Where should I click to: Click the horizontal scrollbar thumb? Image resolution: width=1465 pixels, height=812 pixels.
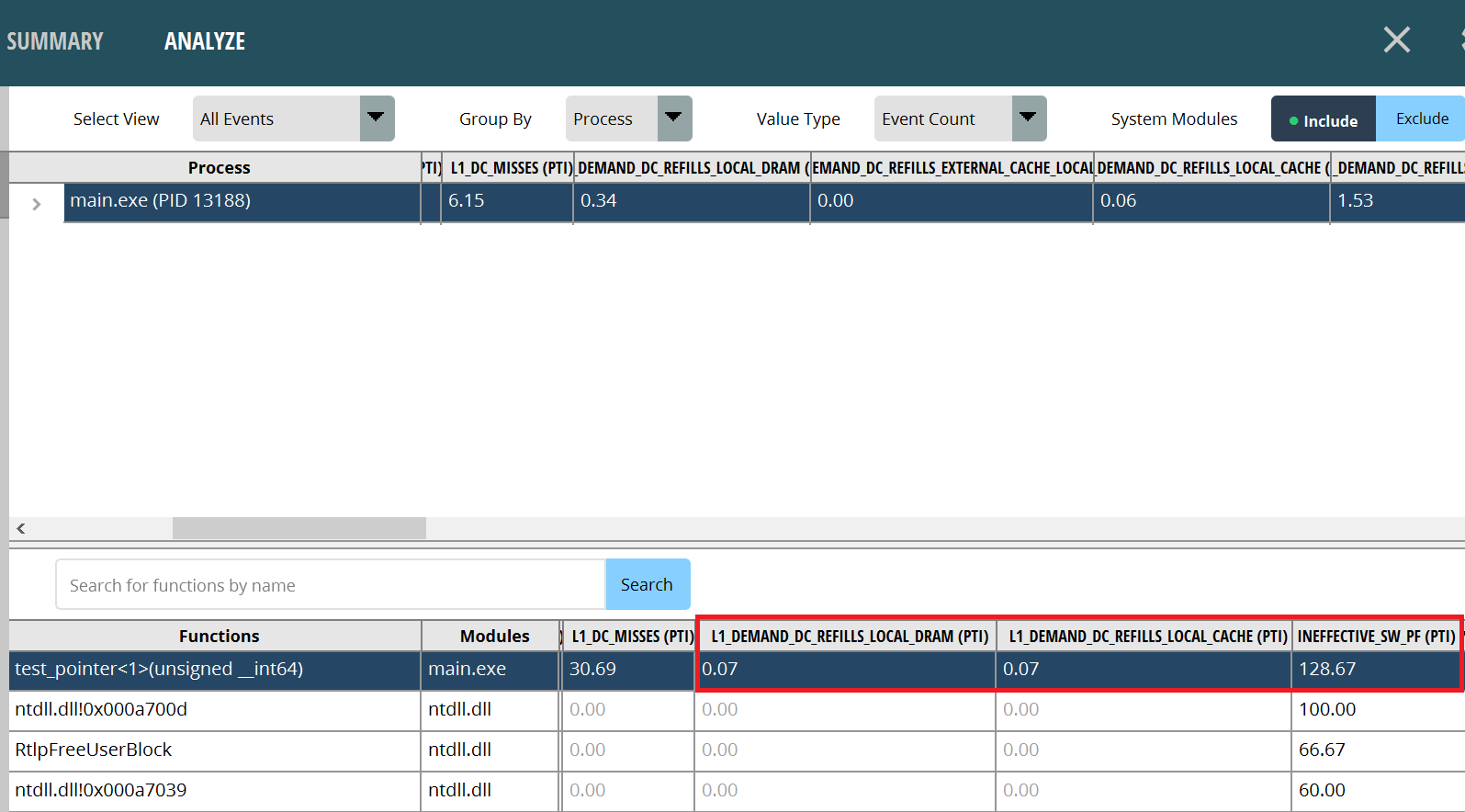click(299, 528)
